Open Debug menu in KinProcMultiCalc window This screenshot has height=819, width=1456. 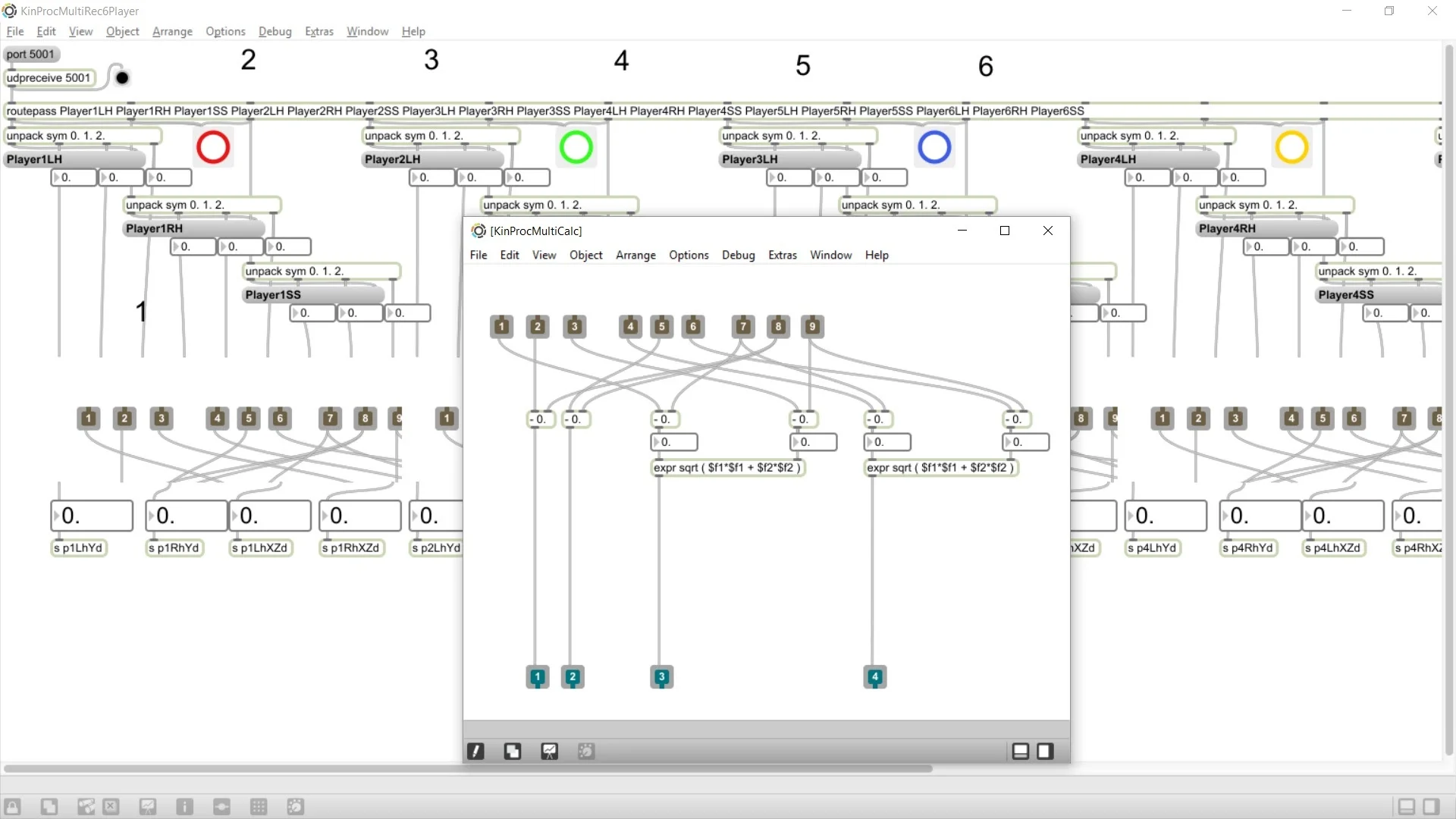point(738,255)
